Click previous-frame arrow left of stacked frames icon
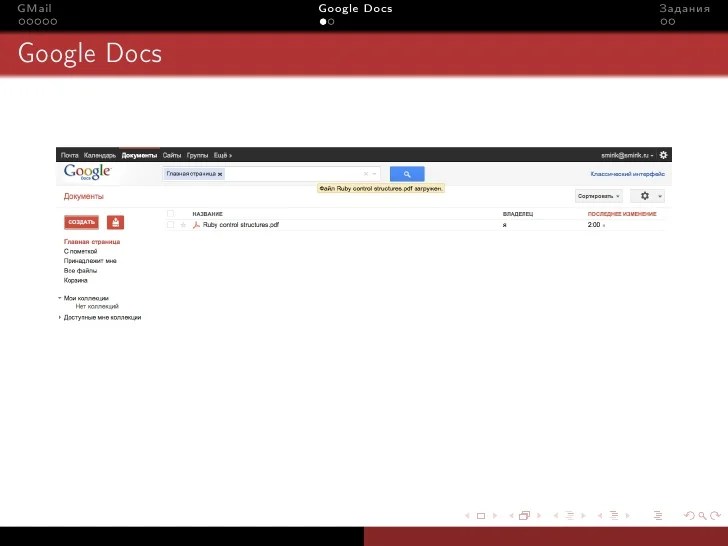 (511, 516)
